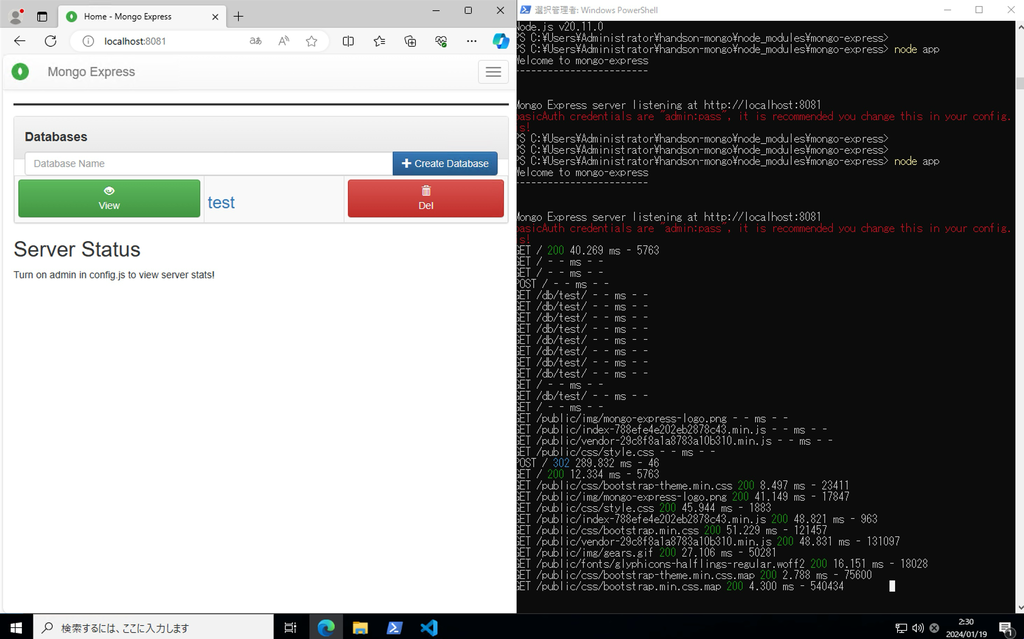Open Edge Settings and more menu
This screenshot has height=639, width=1024.
tap(472, 41)
